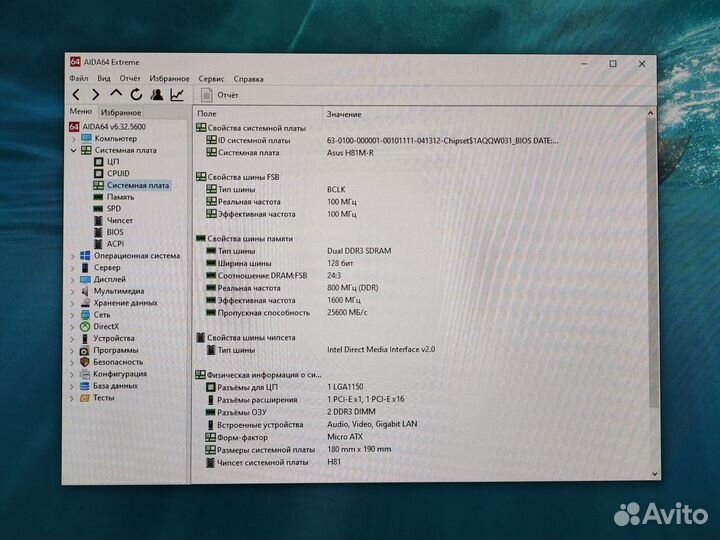The width and height of the screenshot is (720, 540).
Task: Click the Конфигурация icon
Action: 84,374
